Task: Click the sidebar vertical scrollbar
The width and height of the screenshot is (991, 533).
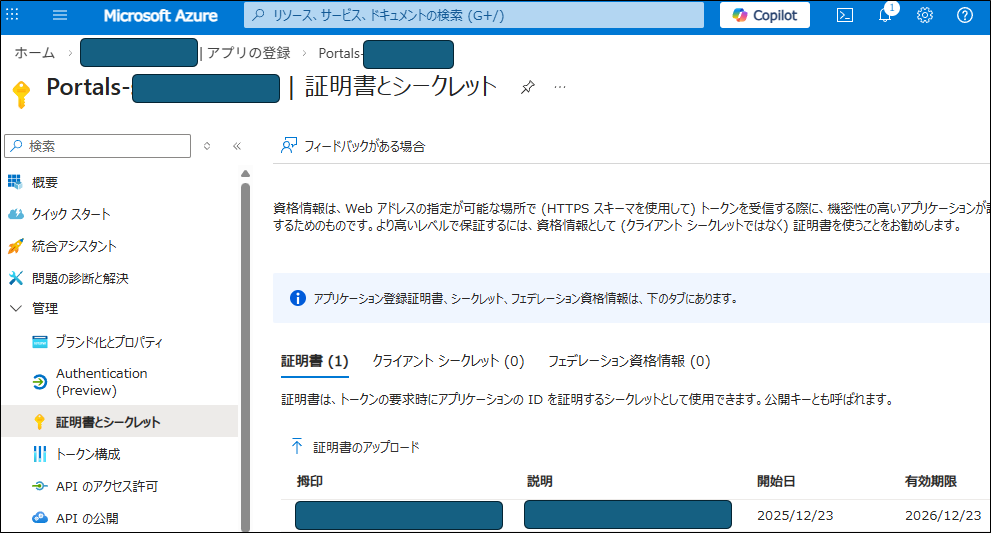Action: [245, 350]
